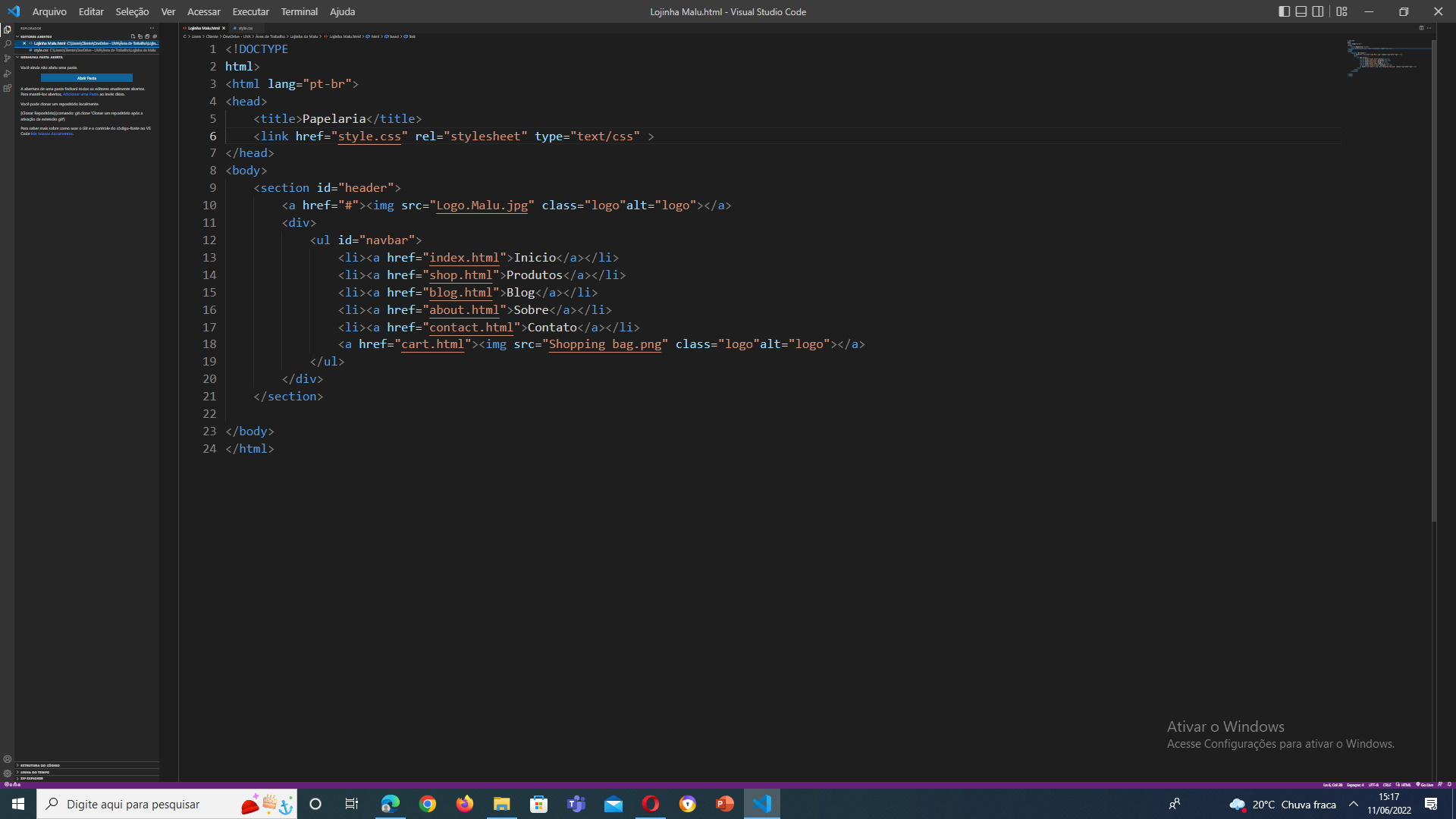1456x819 pixels.
Task: Collapse the Editores Abertos section
Action: pyautogui.click(x=86, y=36)
